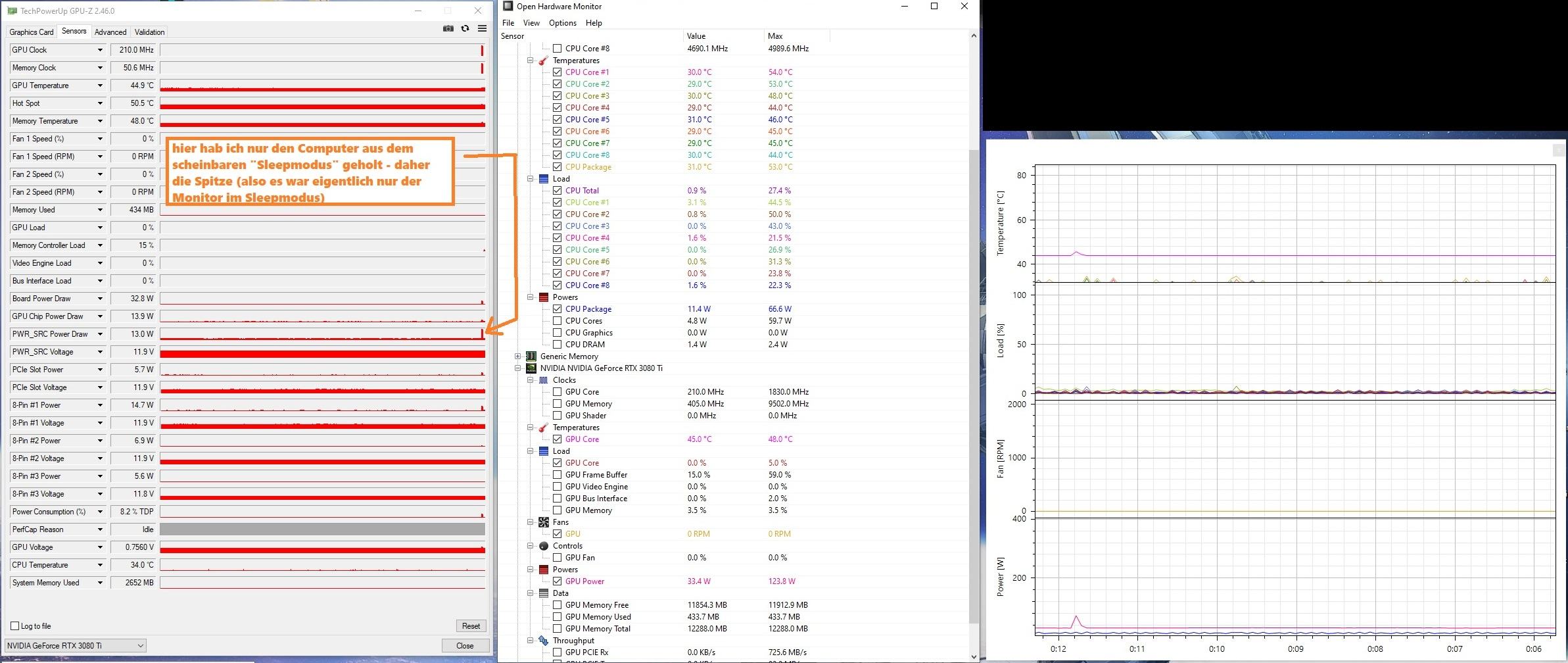Open the Help menu in Open Hardware Monitor
This screenshot has width=1568, height=663.
tap(594, 23)
